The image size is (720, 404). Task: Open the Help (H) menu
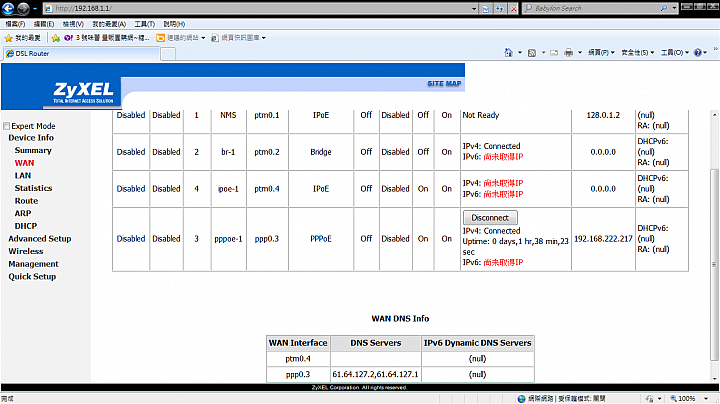pos(174,24)
